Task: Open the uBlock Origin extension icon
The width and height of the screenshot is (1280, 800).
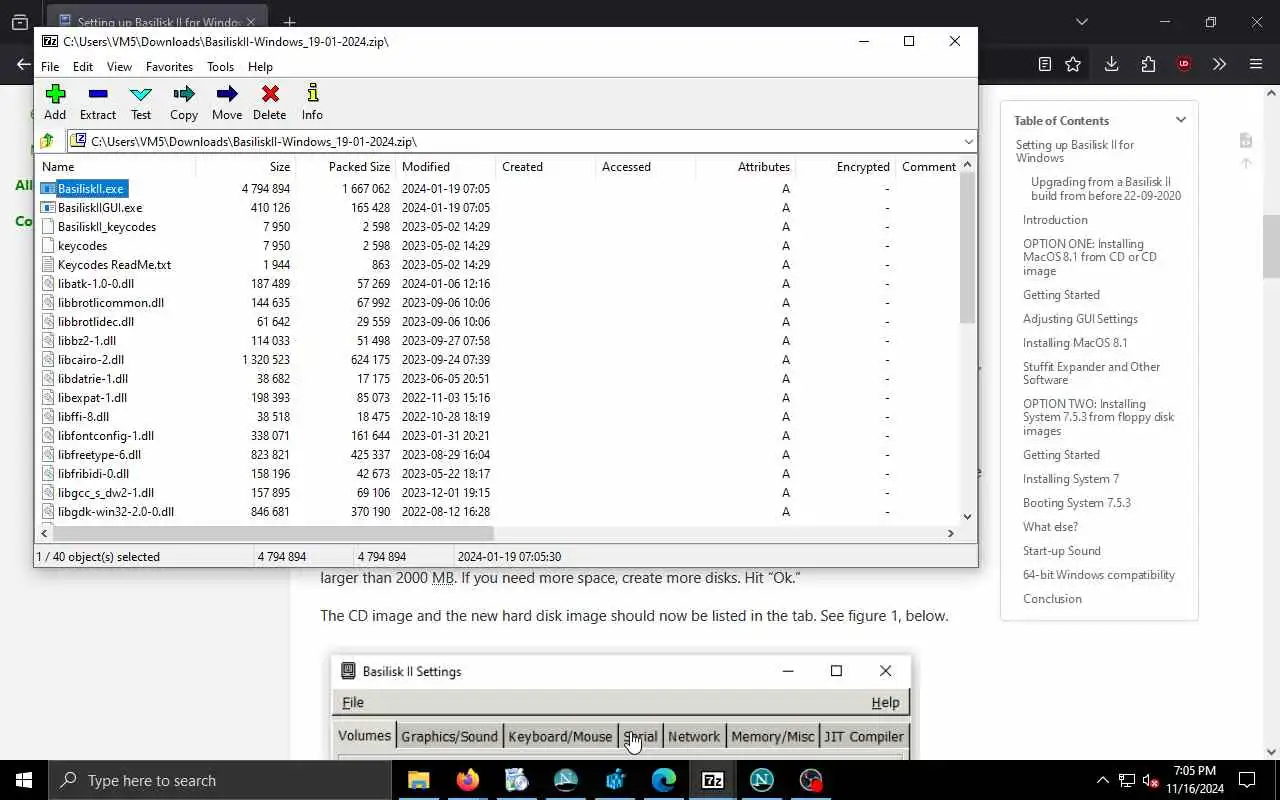Action: (x=1184, y=64)
